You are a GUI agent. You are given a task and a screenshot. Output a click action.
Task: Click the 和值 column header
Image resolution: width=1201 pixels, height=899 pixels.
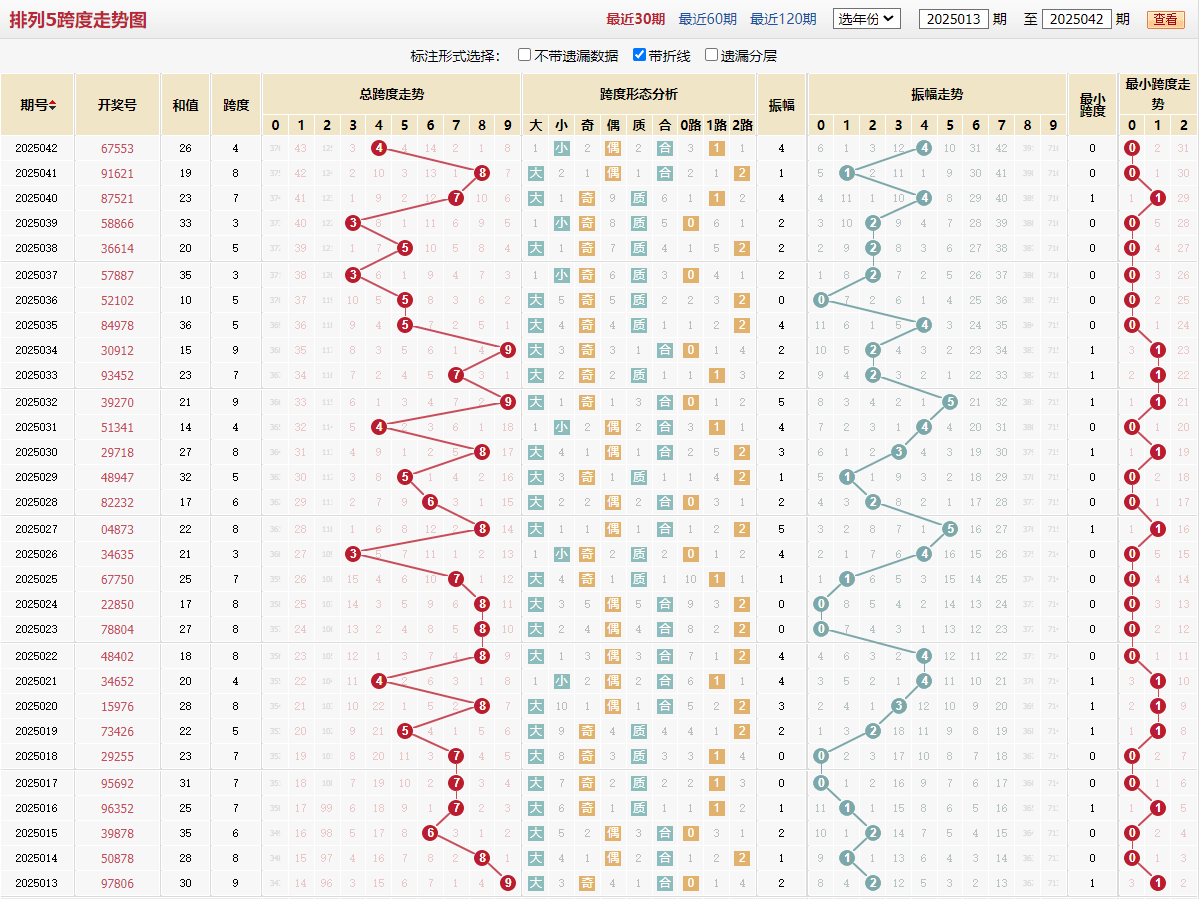pyautogui.click(x=185, y=104)
